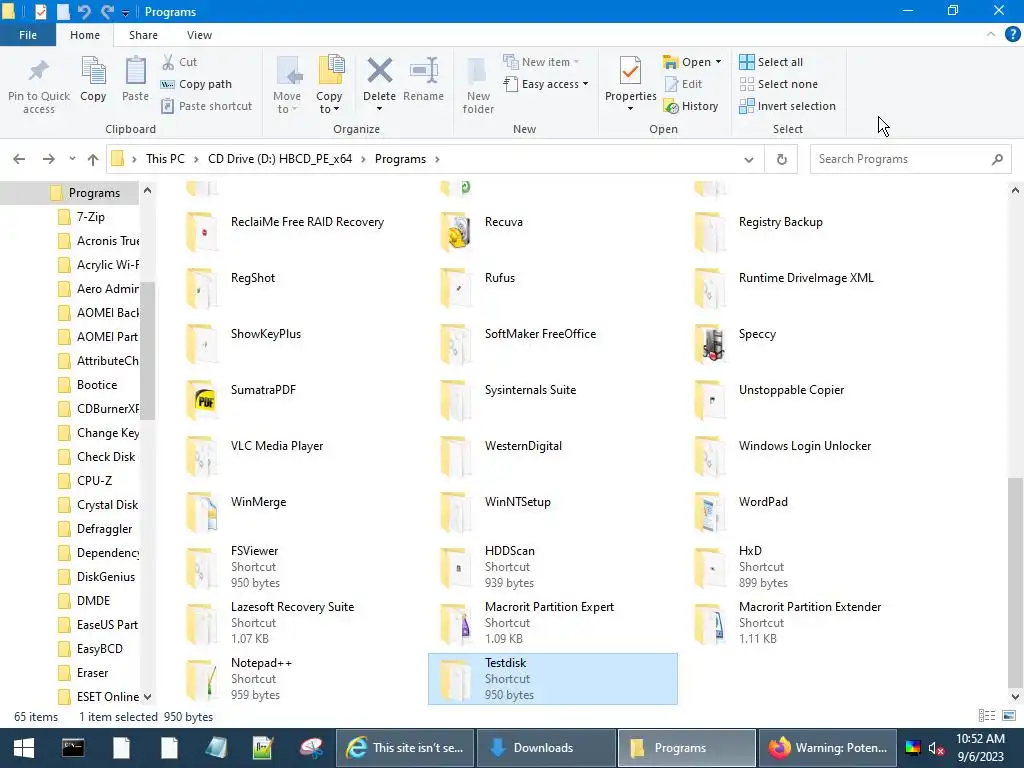Select the Testdisk shortcut
This screenshot has height=768, width=1024.
coord(552,679)
